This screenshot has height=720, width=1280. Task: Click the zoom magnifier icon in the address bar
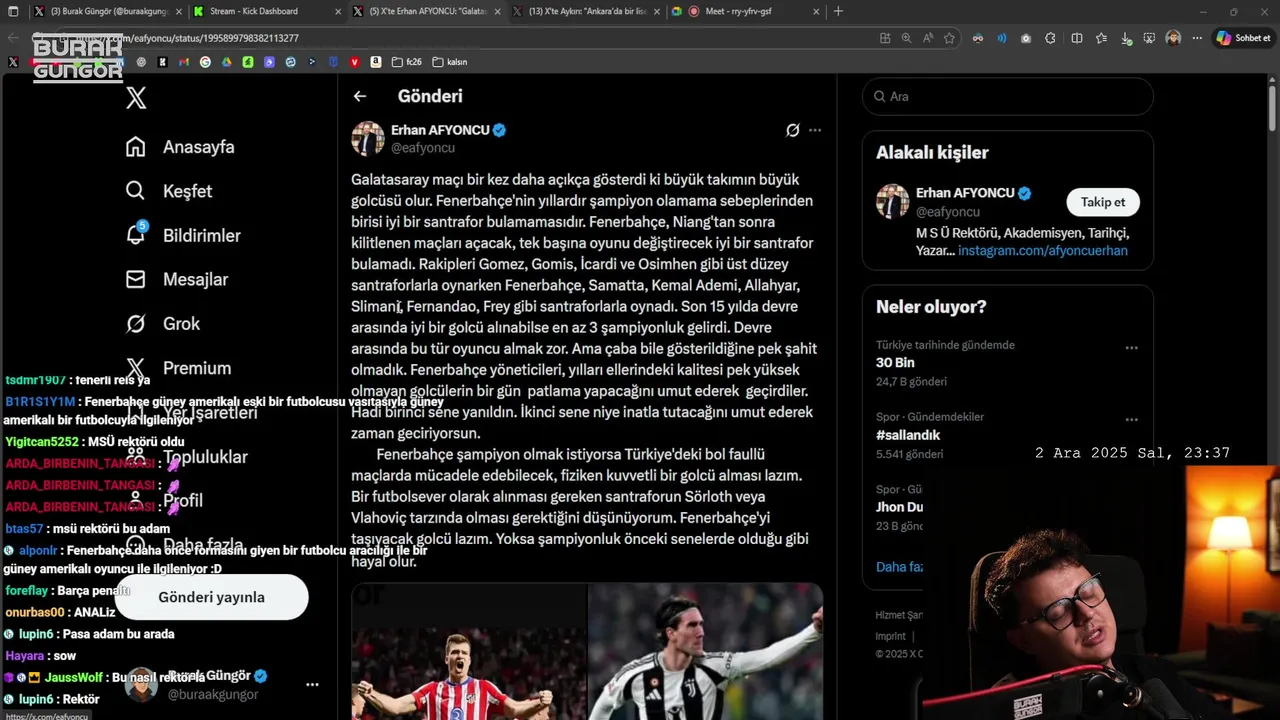[906, 38]
